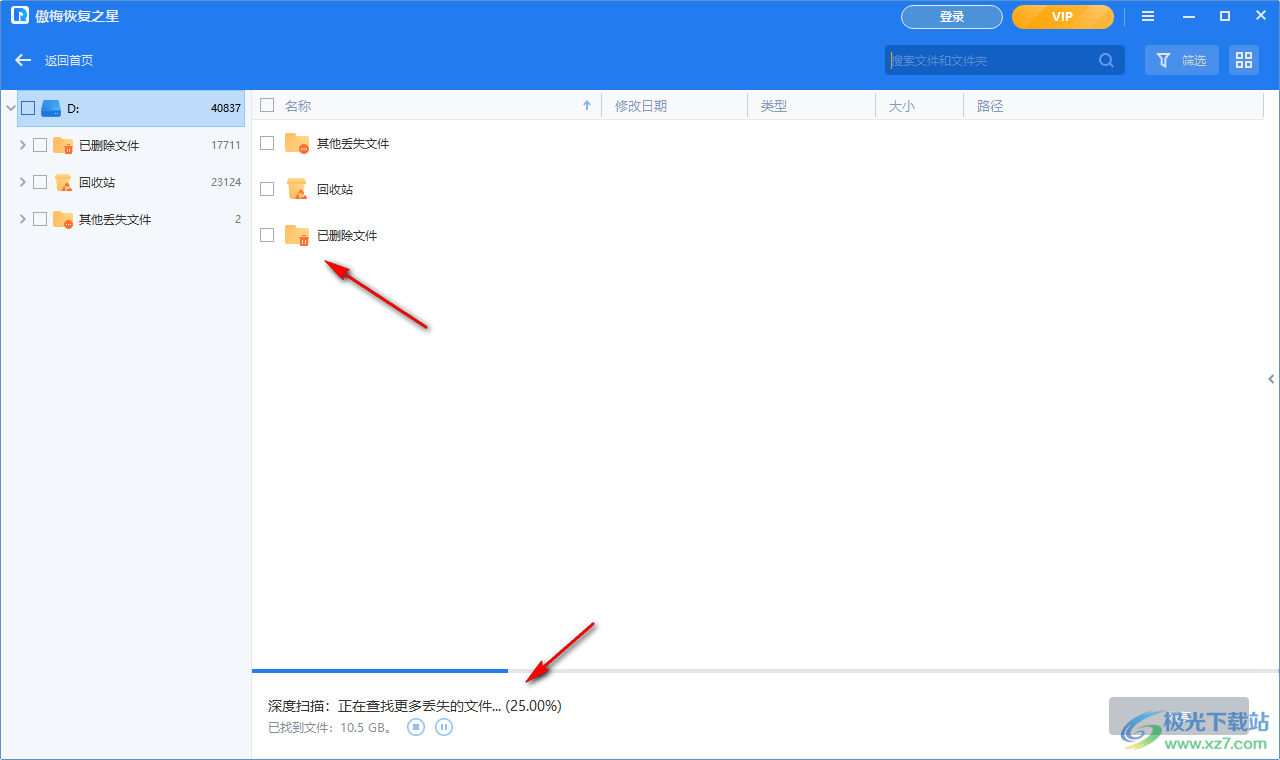The image size is (1280, 760).
Task: Collapse the D: drive tree node
Action: coord(10,108)
